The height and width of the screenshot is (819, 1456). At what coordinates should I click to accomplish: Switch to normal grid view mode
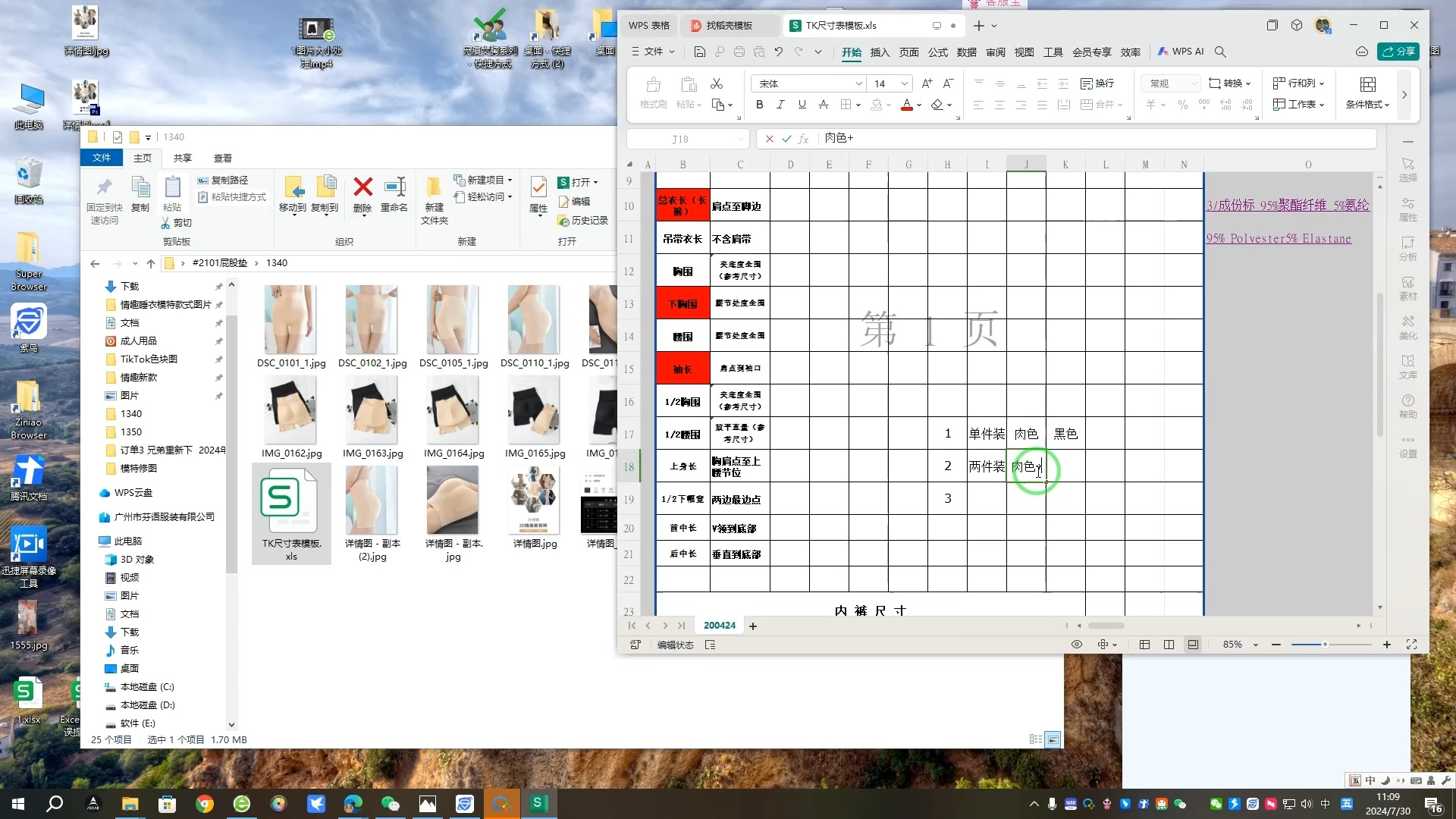click(1144, 645)
